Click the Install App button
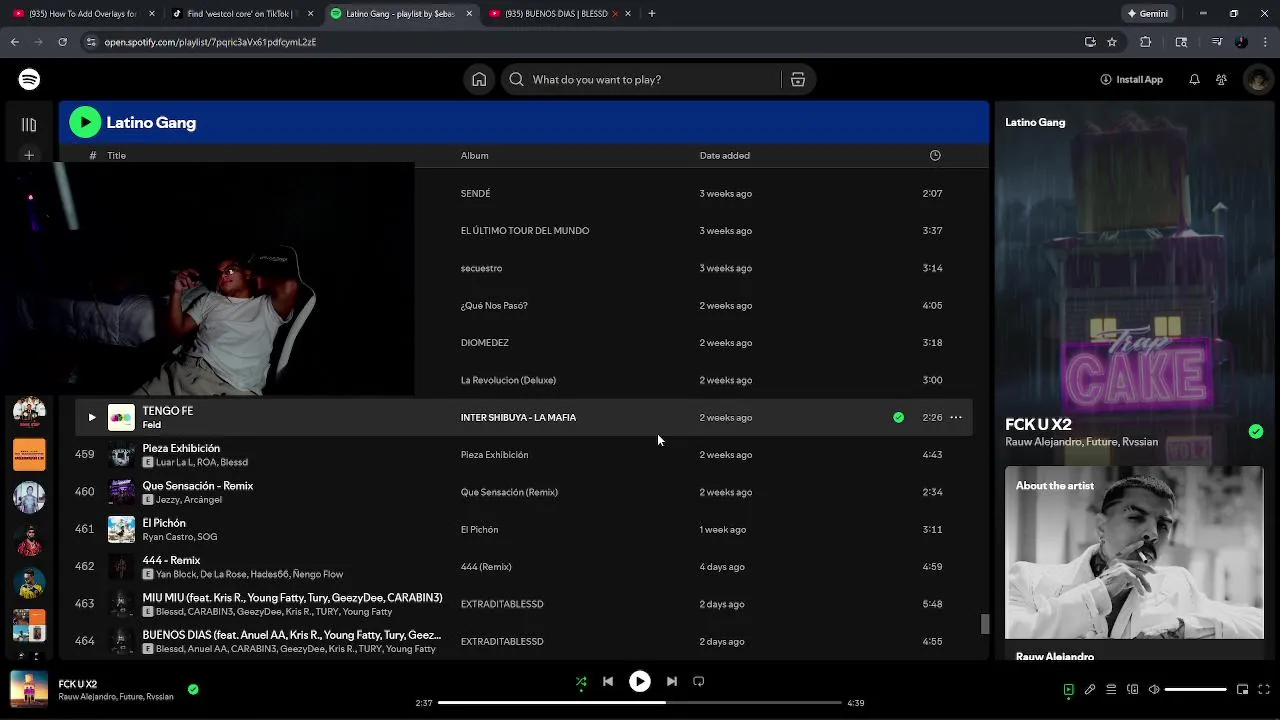The image size is (1280, 720). click(x=1131, y=79)
